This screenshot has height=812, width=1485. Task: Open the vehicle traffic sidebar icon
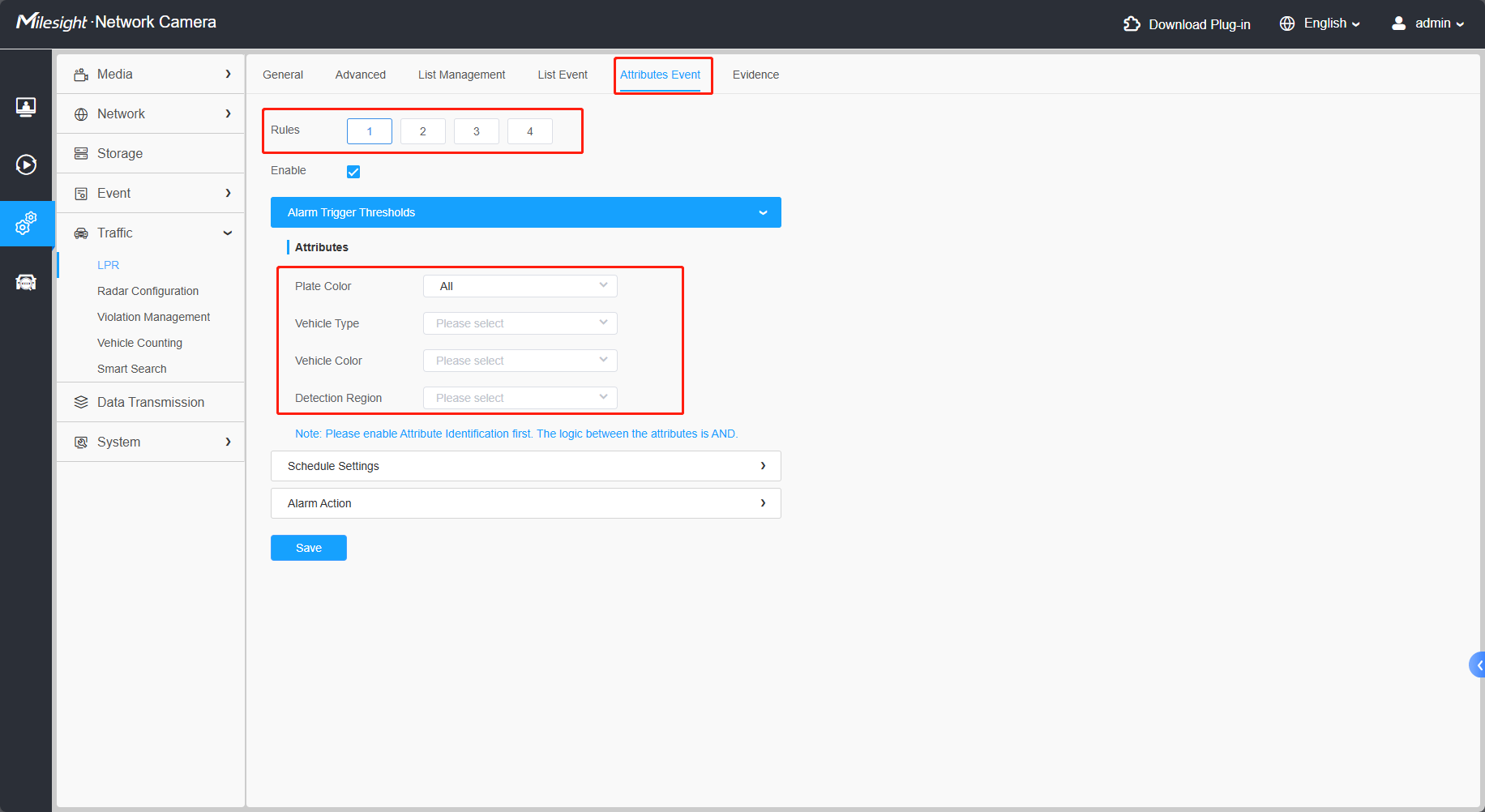(26, 282)
